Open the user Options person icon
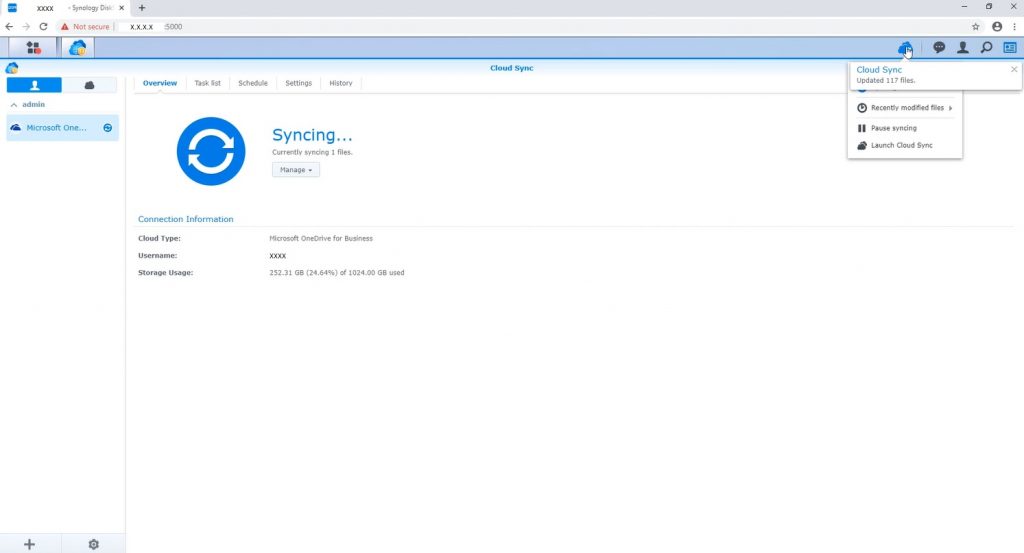 tap(963, 47)
